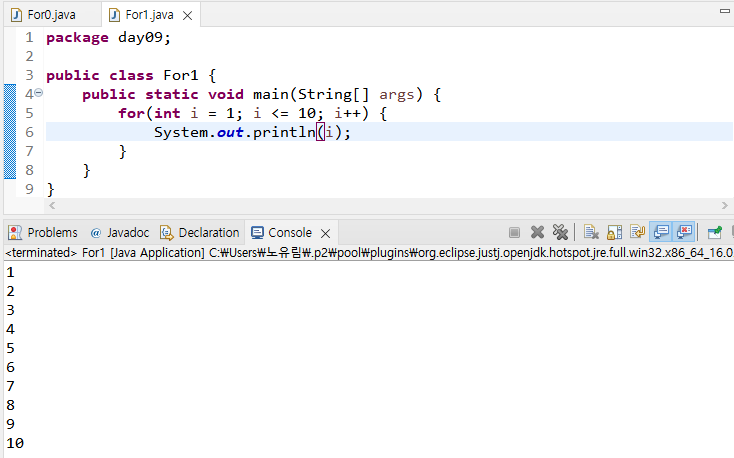Click the Declaration tab icon
The image size is (734, 458).
coord(167,232)
